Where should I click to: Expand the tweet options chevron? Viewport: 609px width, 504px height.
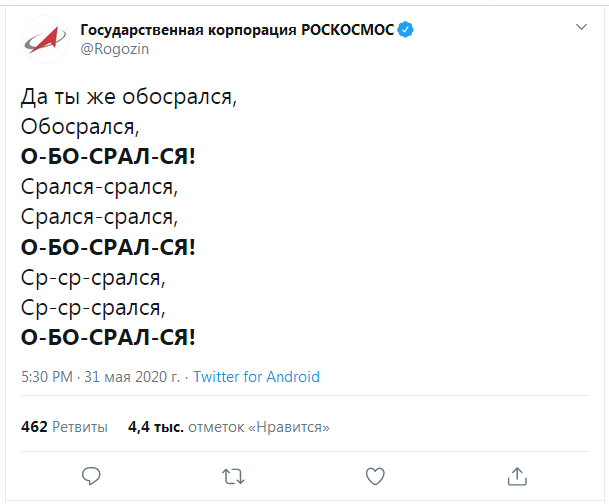(x=581, y=25)
